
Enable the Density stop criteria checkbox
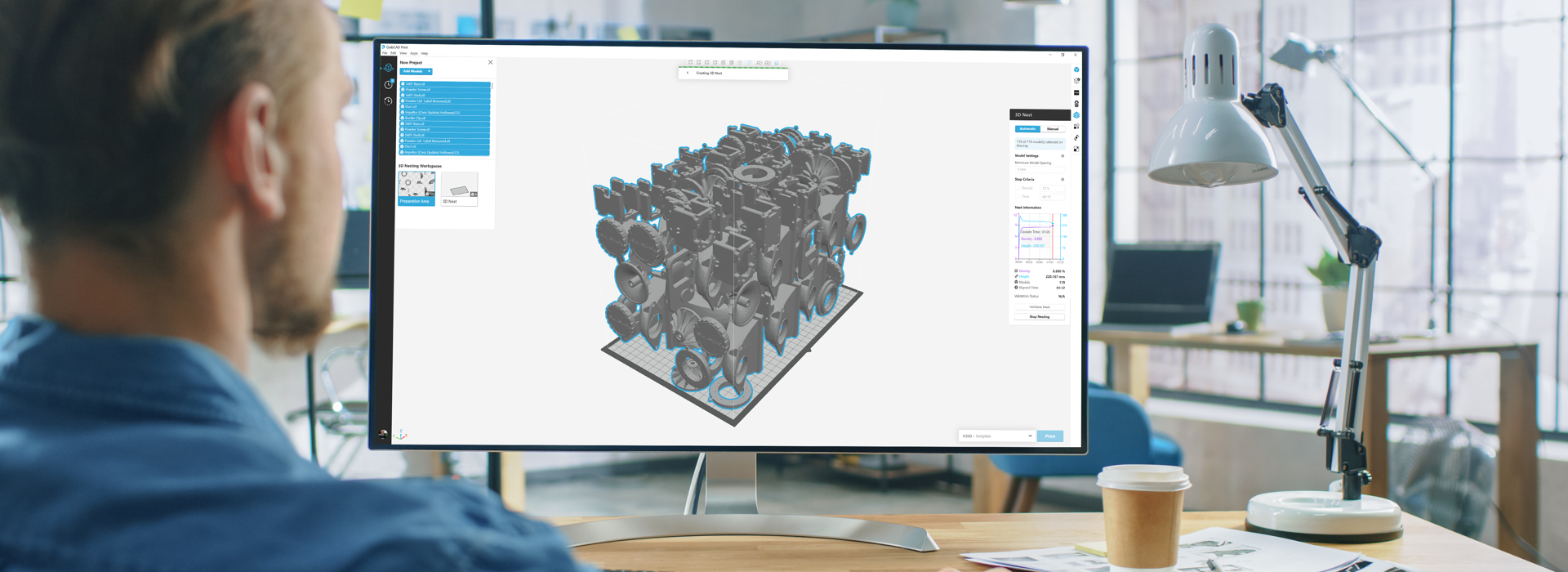(x=1018, y=188)
